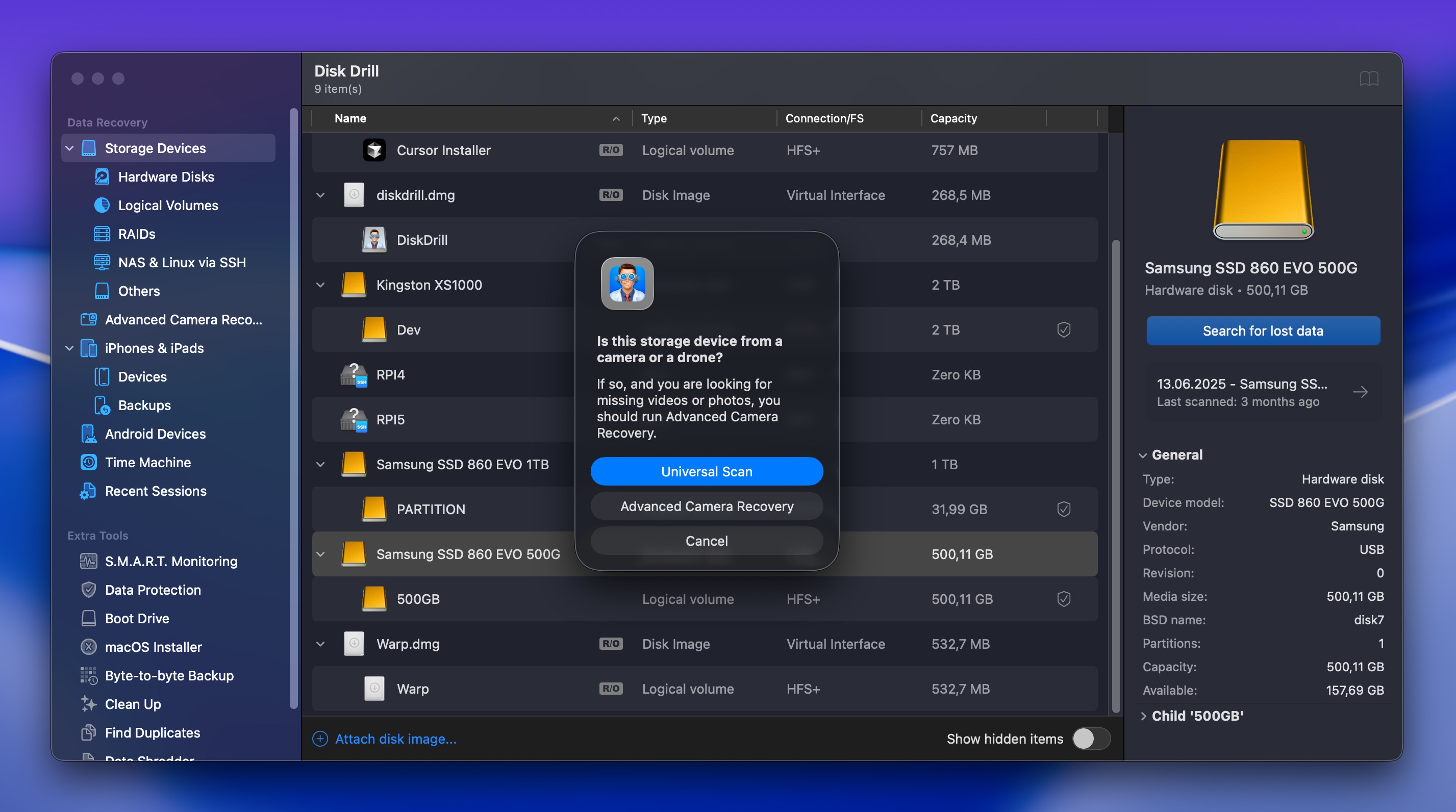Viewport: 1456px width, 812px height.
Task: Select Recent Sessions sidebar item
Action: click(x=156, y=491)
